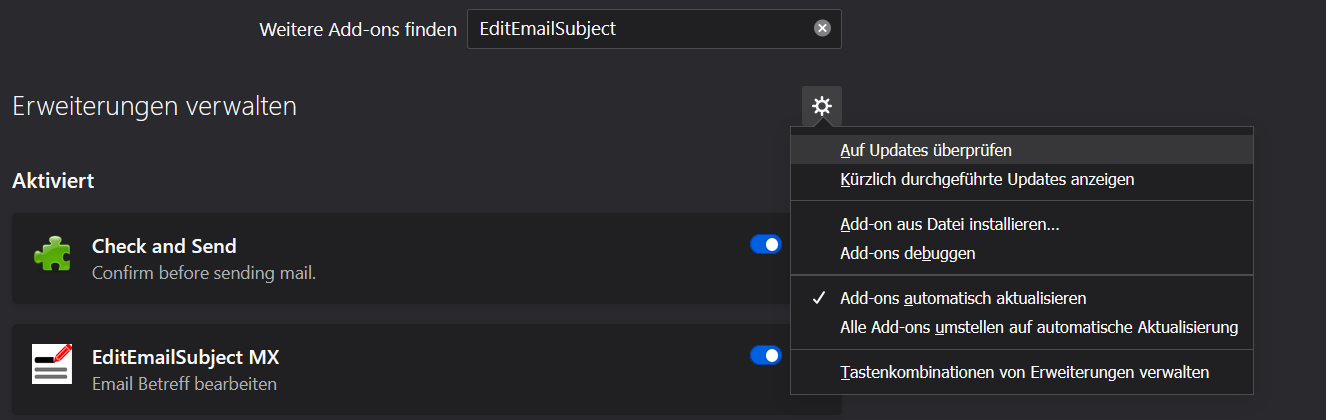Open Tastenkombinationen von Erweiterungen verwalten
This screenshot has height=420, width=1326.
[x=1024, y=373]
